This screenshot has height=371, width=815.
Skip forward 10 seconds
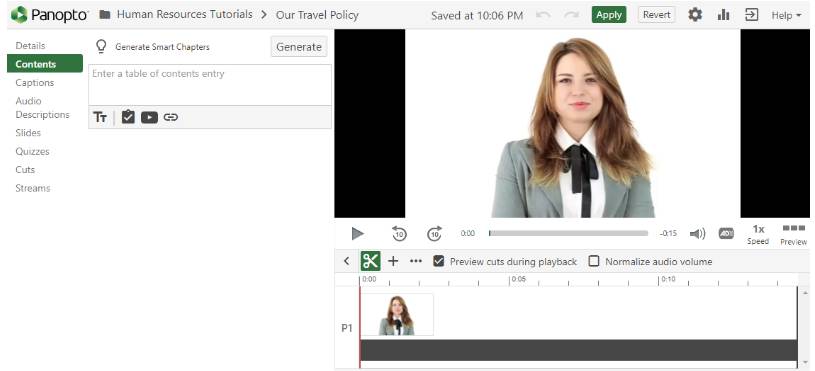435,233
